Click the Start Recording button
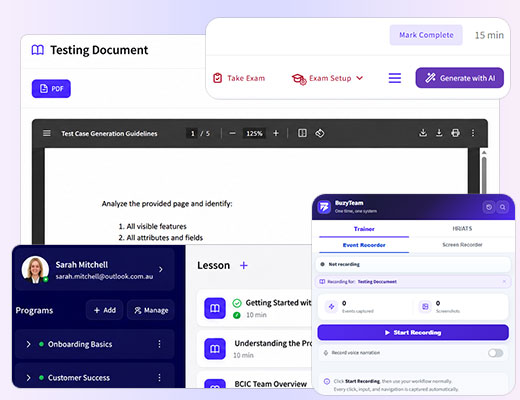The height and width of the screenshot is (400, 520). 413,332
